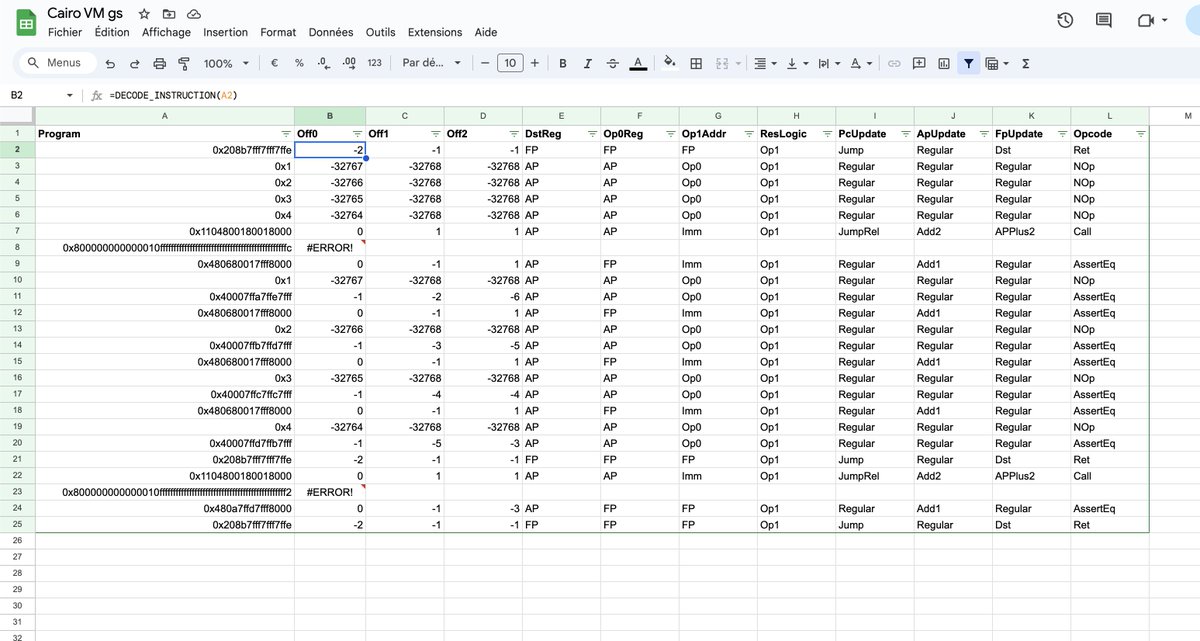Undo the last action
1200x641 pixels.
point(109,63)
